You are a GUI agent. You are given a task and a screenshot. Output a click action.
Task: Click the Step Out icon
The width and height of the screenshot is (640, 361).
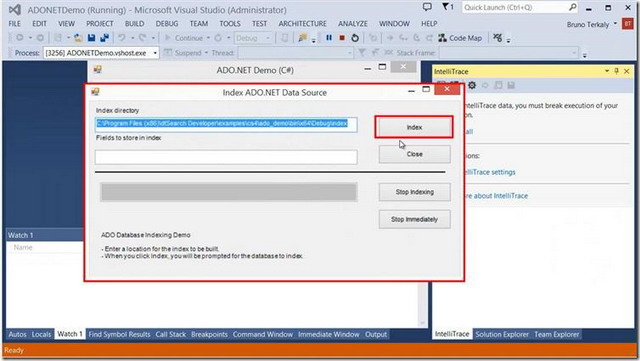[429, 38]
